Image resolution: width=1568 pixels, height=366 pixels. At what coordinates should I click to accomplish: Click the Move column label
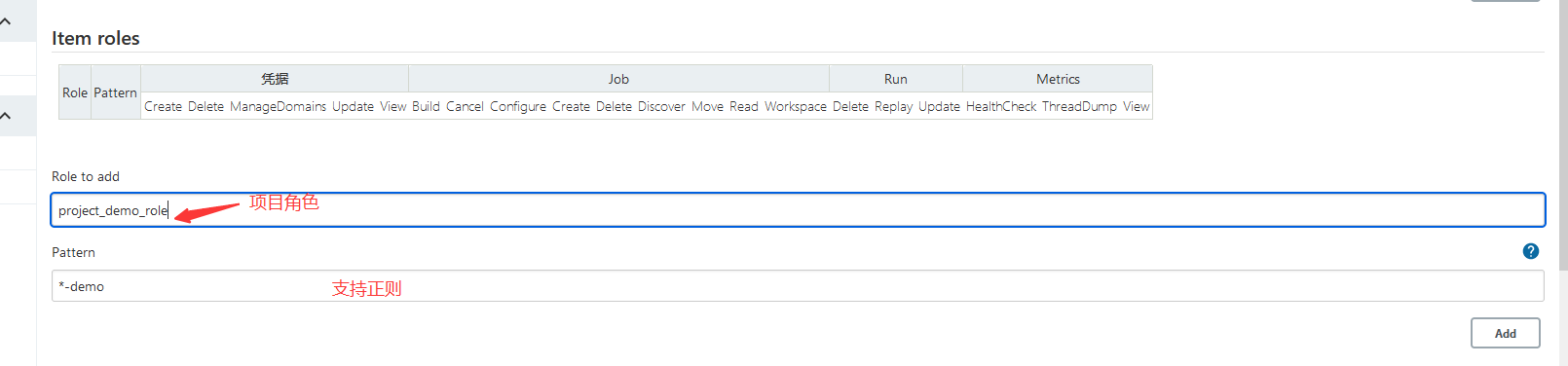[x=707, y=106]
